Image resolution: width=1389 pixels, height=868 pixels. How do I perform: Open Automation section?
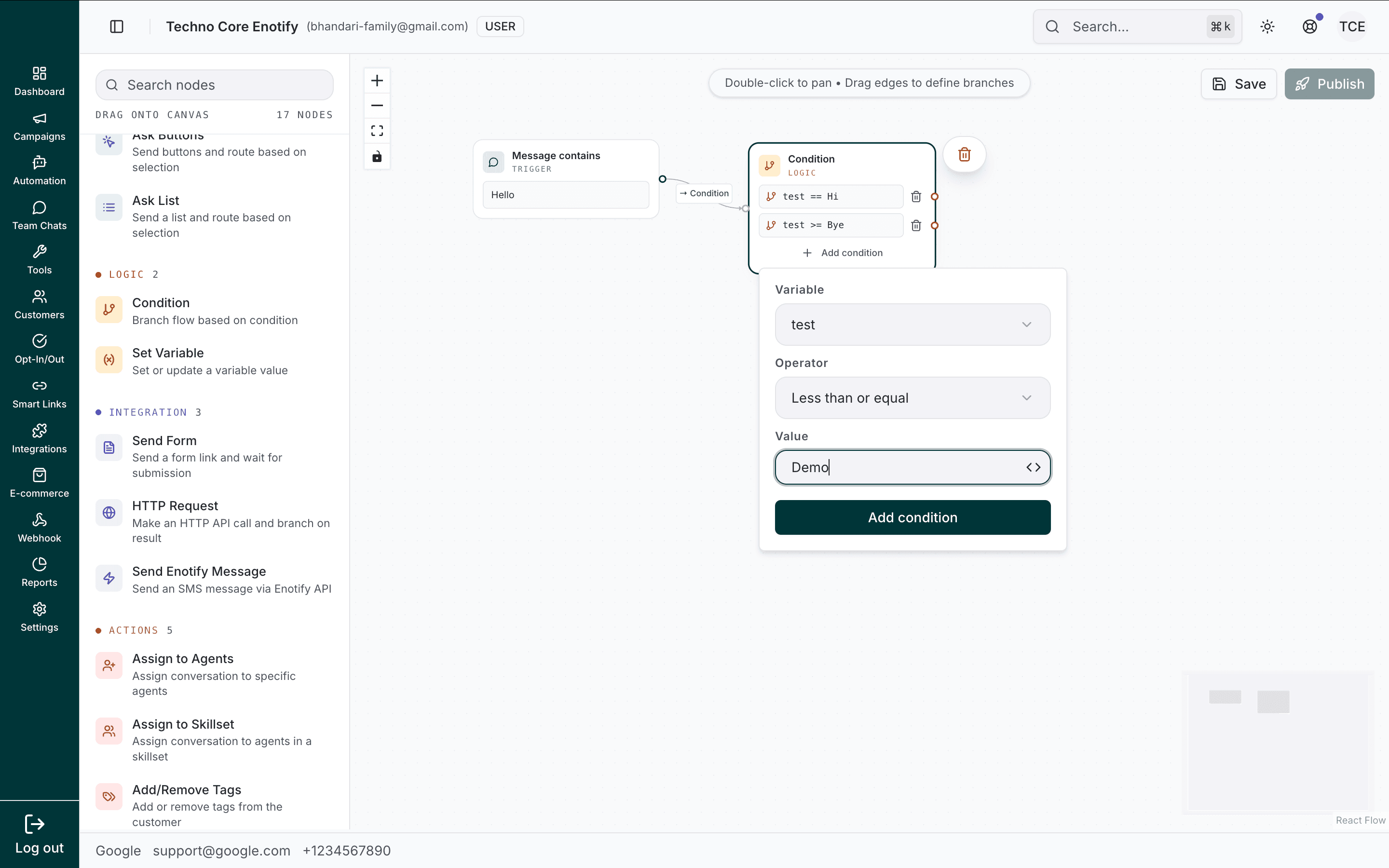[40, 171]
